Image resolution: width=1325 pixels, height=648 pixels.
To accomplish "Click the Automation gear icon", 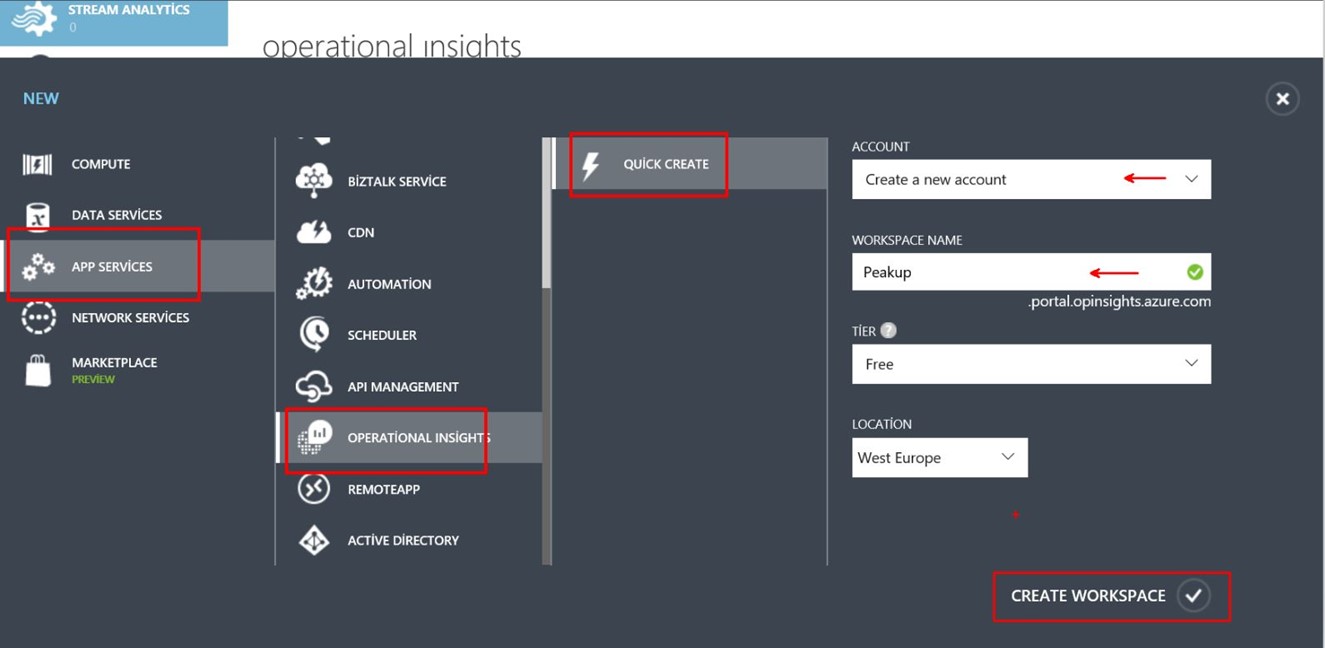I will click(314, 284).
